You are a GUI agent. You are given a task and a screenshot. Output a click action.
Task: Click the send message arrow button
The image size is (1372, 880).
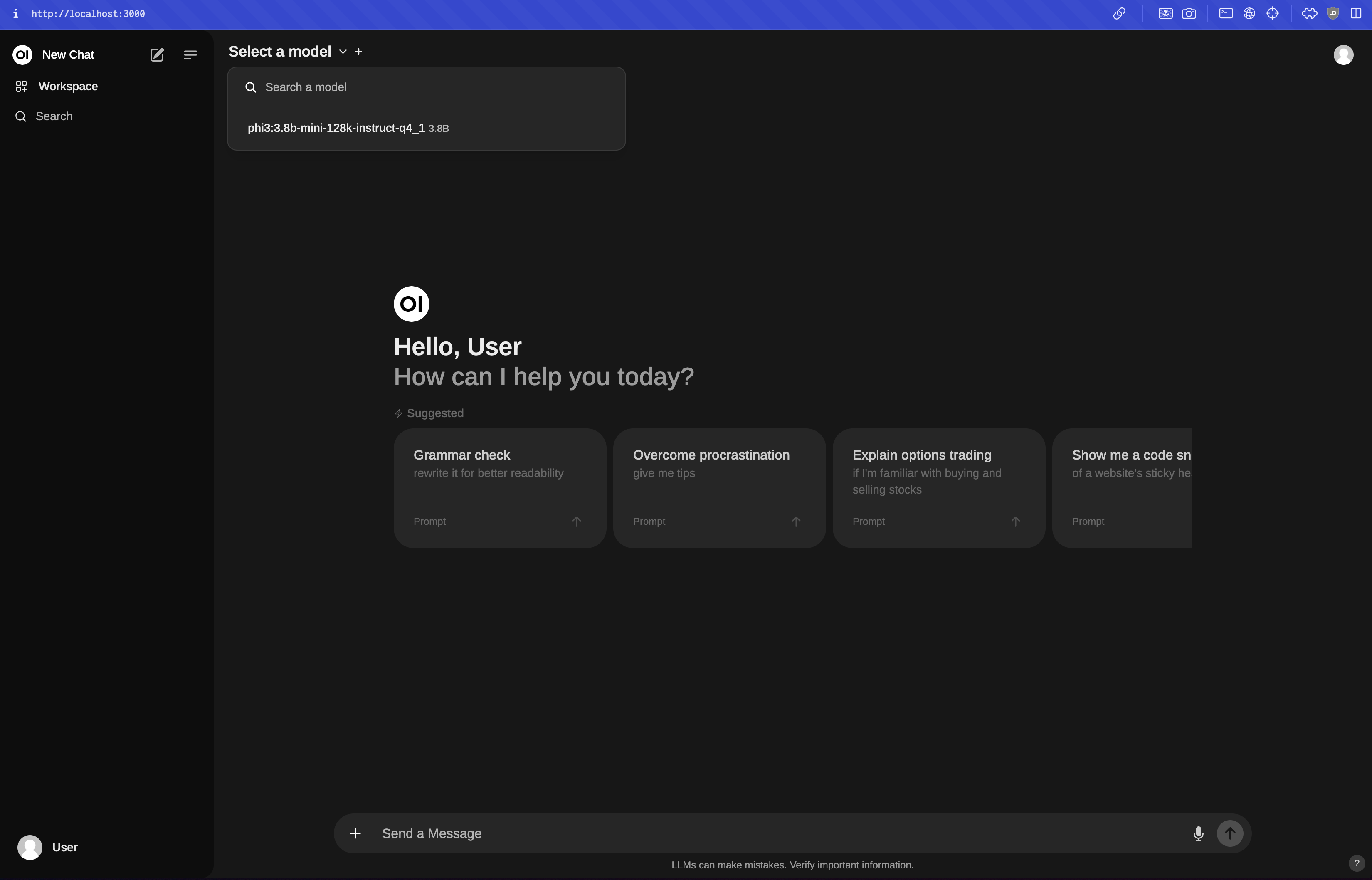1230,834
